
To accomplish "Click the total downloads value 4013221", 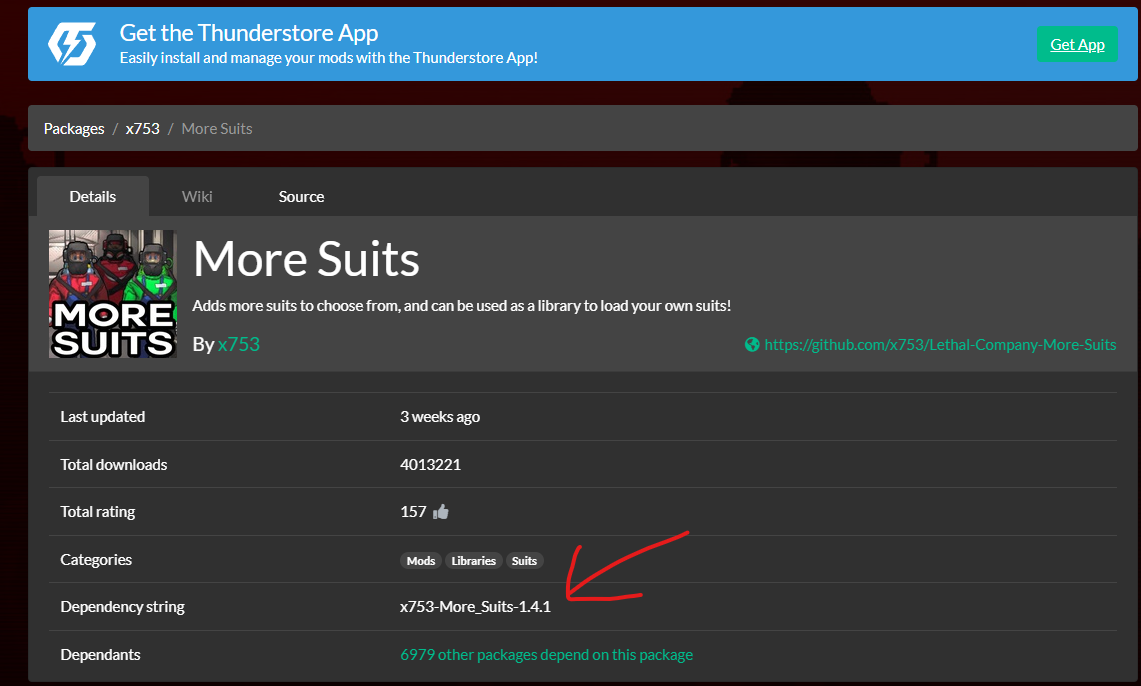I will coord(431,464).
